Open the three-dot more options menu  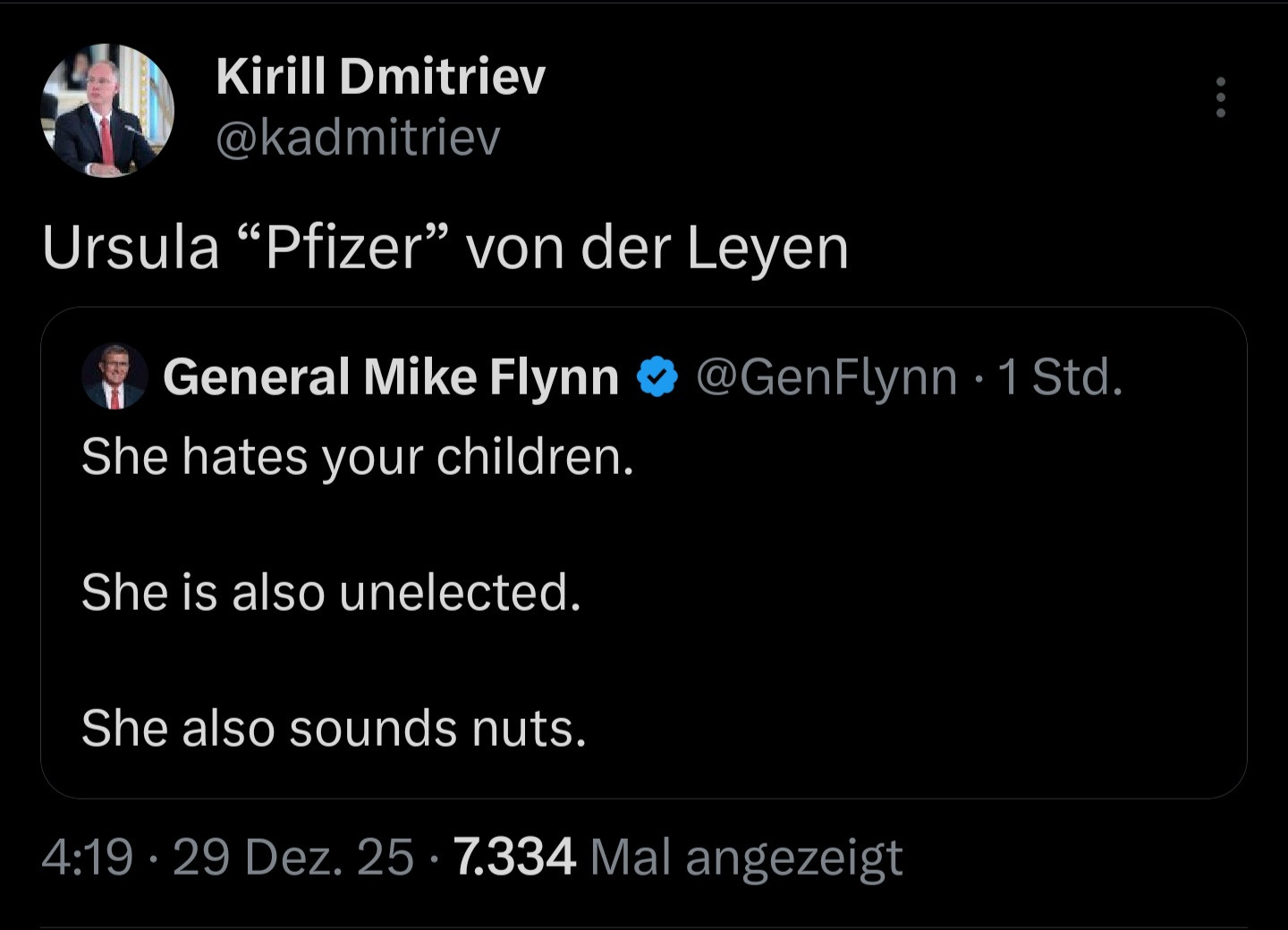coord(1220,97)
